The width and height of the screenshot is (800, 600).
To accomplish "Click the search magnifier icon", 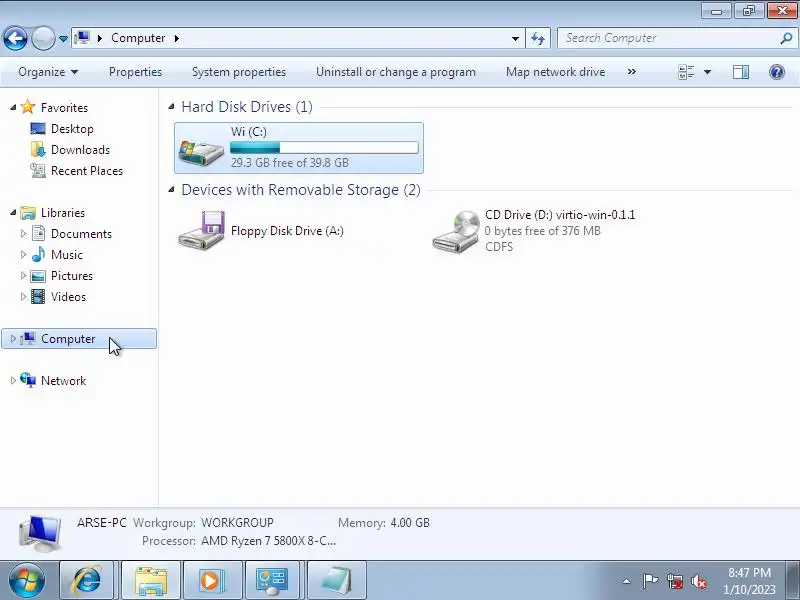I will [x=786, y=38].
